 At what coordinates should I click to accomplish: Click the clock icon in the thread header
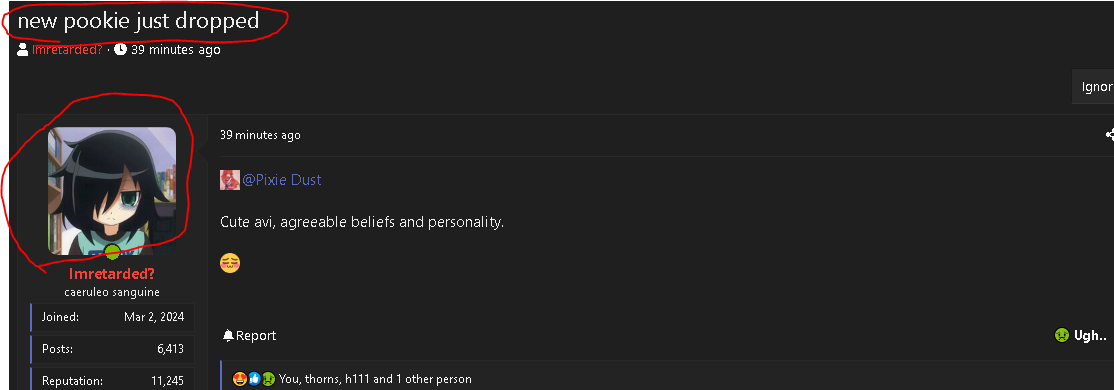click(x=120, y=50)
